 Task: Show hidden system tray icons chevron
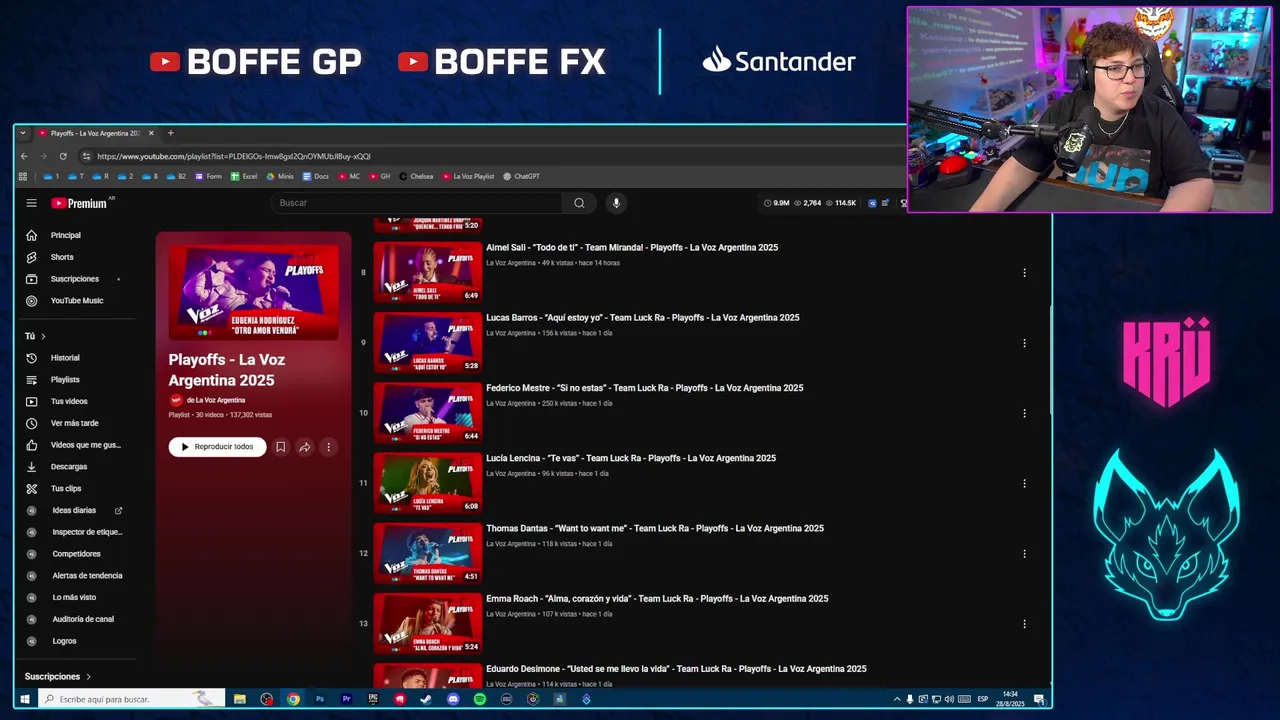coord(896,699)
